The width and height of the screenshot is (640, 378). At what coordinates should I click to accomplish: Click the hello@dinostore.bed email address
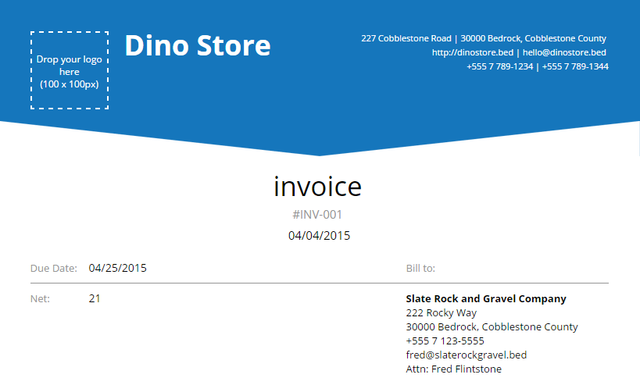click(x=564, y=53)
